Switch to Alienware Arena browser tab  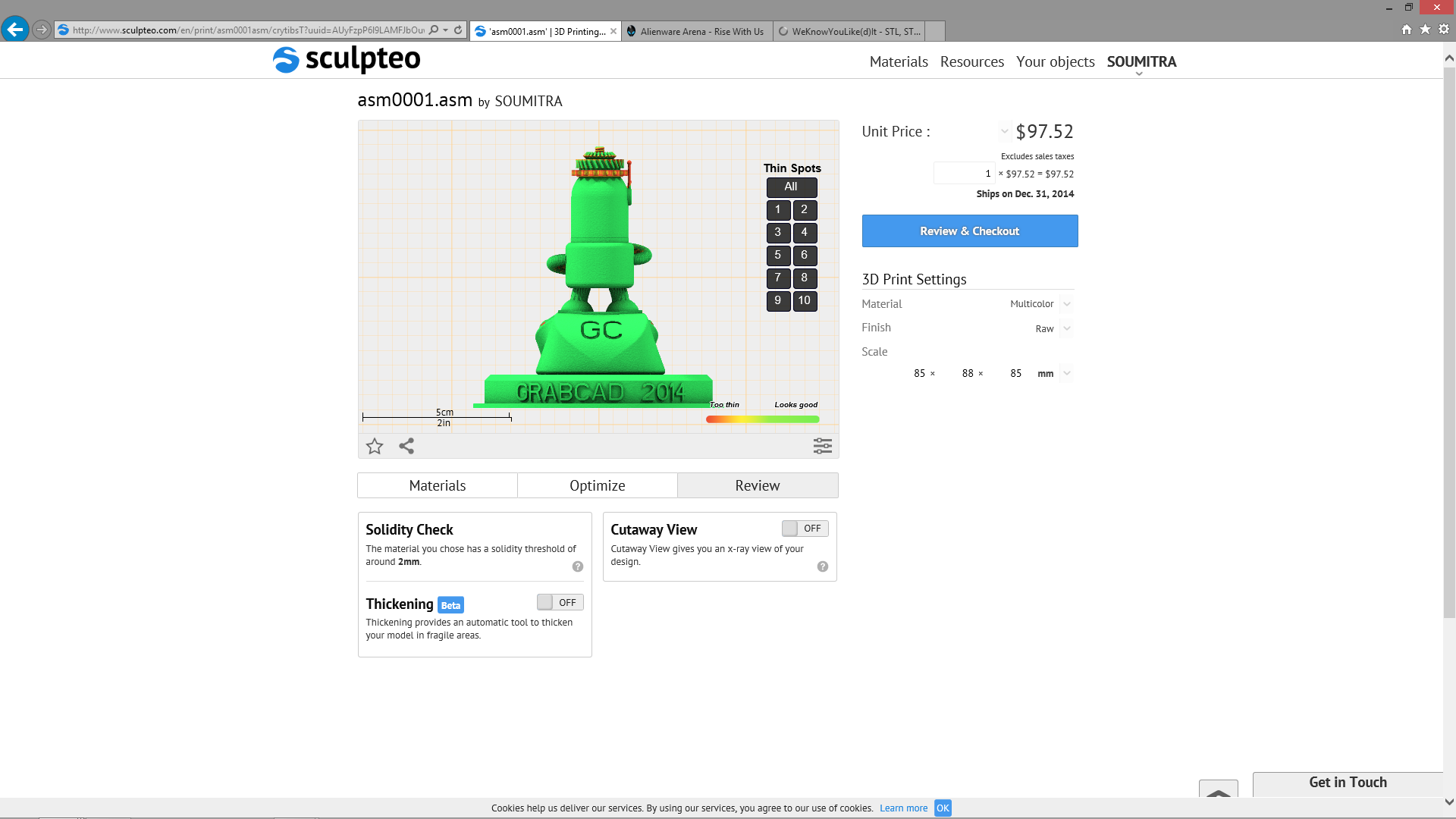697,31
